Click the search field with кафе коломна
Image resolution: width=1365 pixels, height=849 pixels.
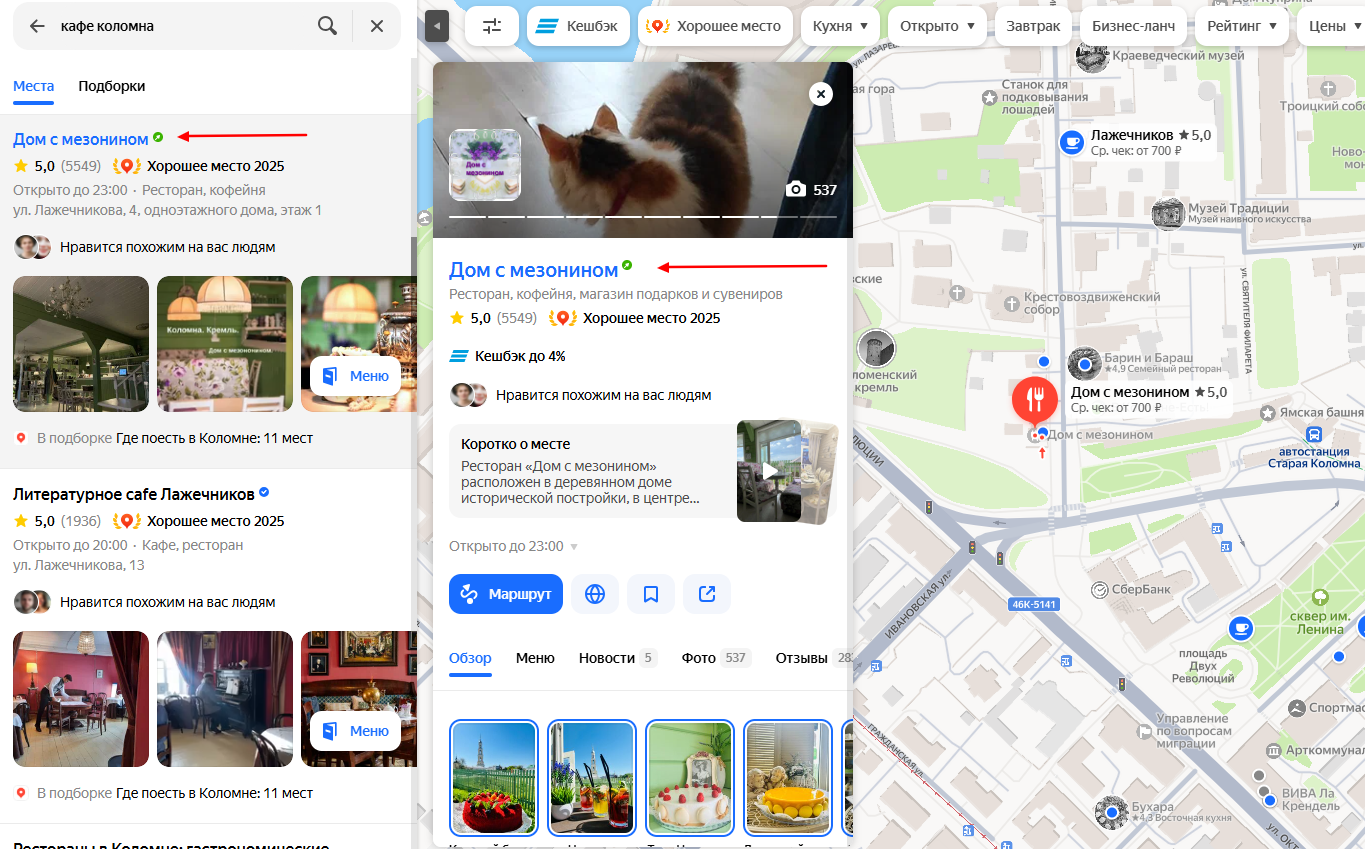click(182, 26)
